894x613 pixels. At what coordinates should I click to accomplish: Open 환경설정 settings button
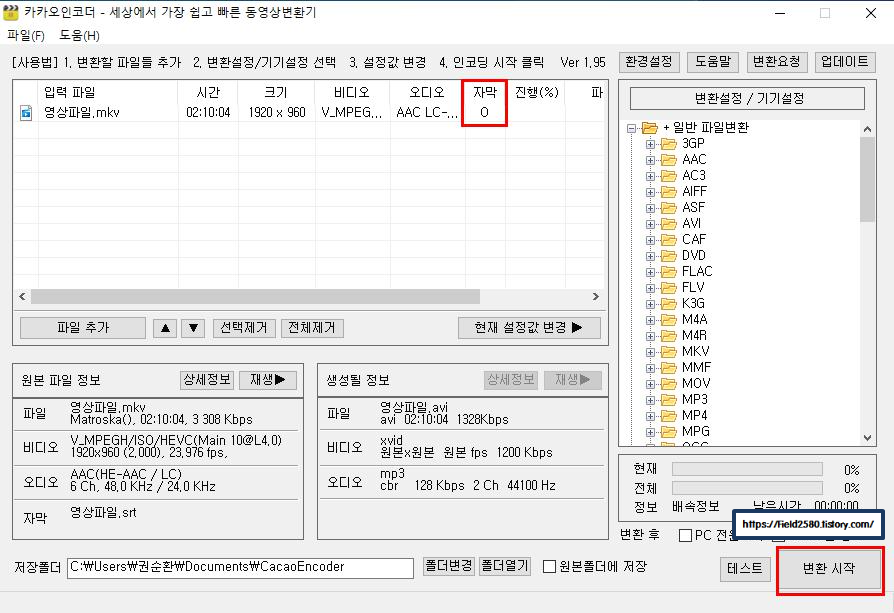click(x=649, y=62)
